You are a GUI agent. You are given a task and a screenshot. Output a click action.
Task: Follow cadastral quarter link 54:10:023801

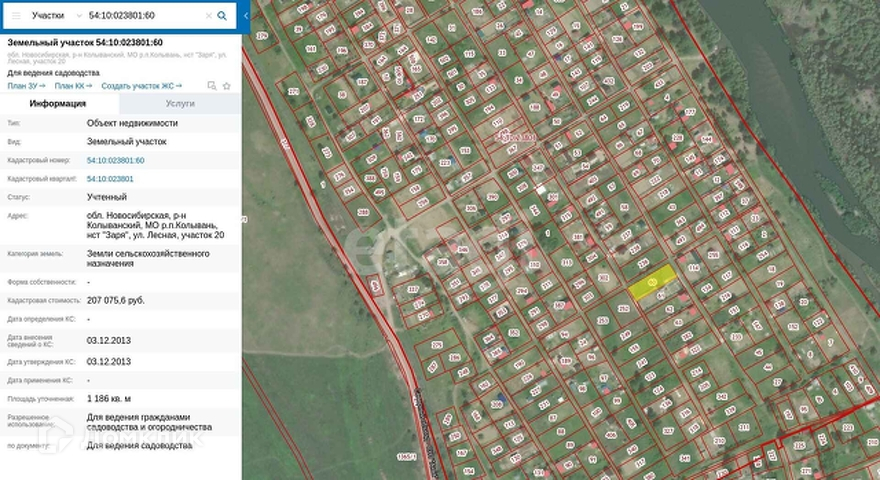pyautogui.click(x=110, y=179)
